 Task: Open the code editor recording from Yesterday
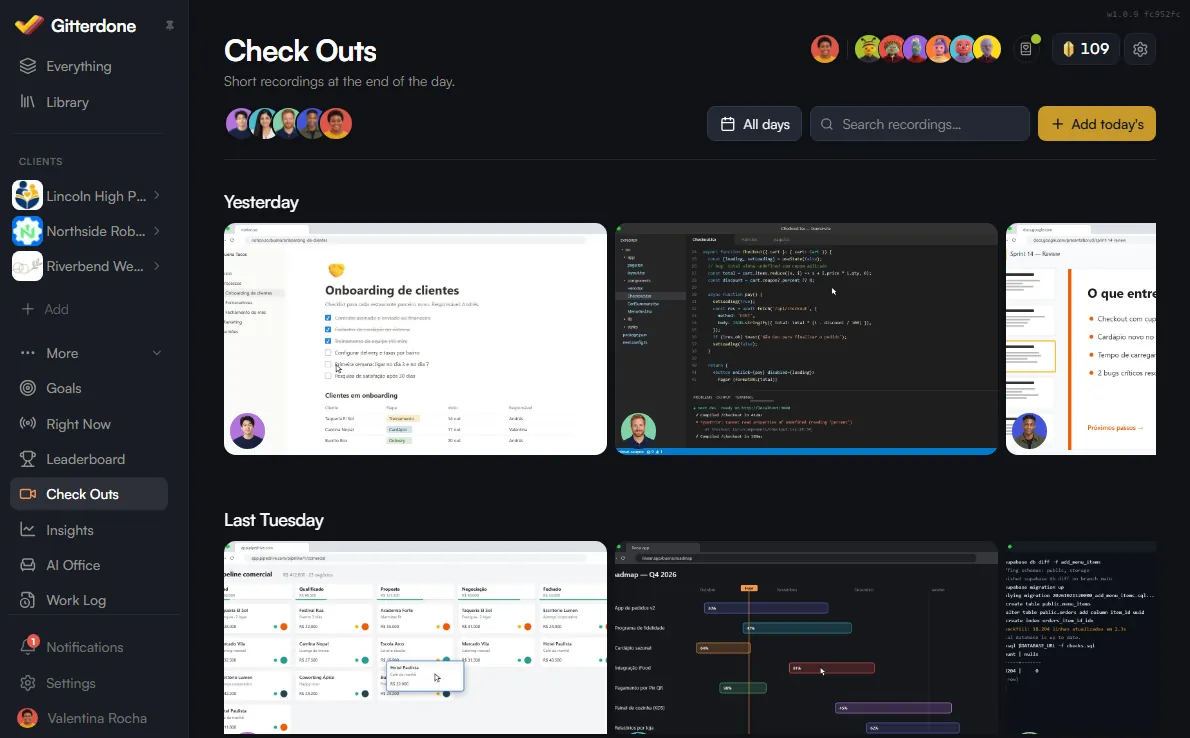point(806,339)
